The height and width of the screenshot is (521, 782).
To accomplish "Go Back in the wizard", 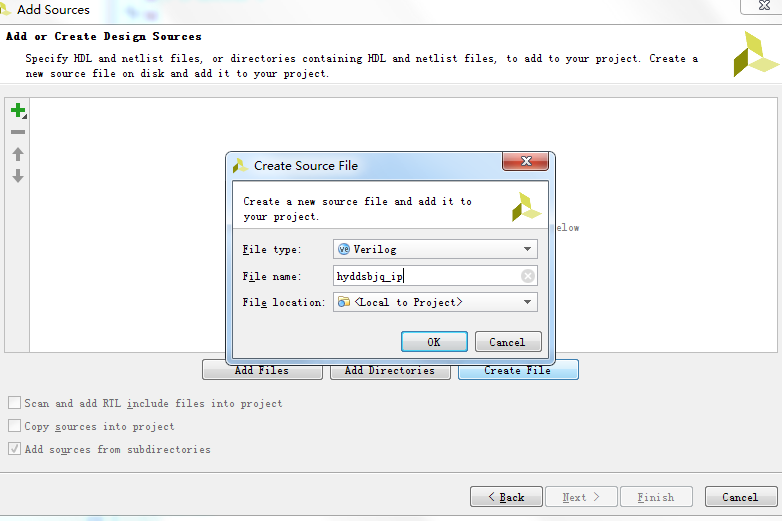I will [x=506, y=497].
